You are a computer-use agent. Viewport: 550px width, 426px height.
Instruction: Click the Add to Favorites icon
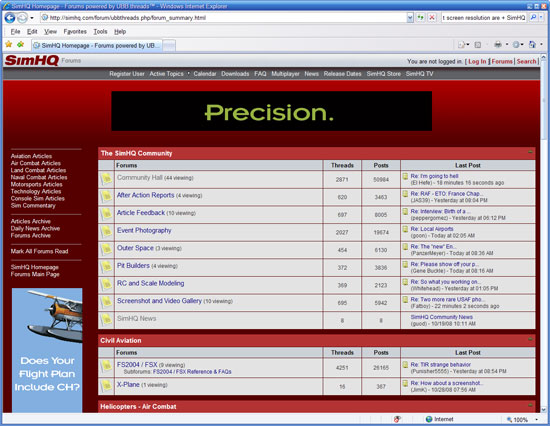(x=21, y=45)
